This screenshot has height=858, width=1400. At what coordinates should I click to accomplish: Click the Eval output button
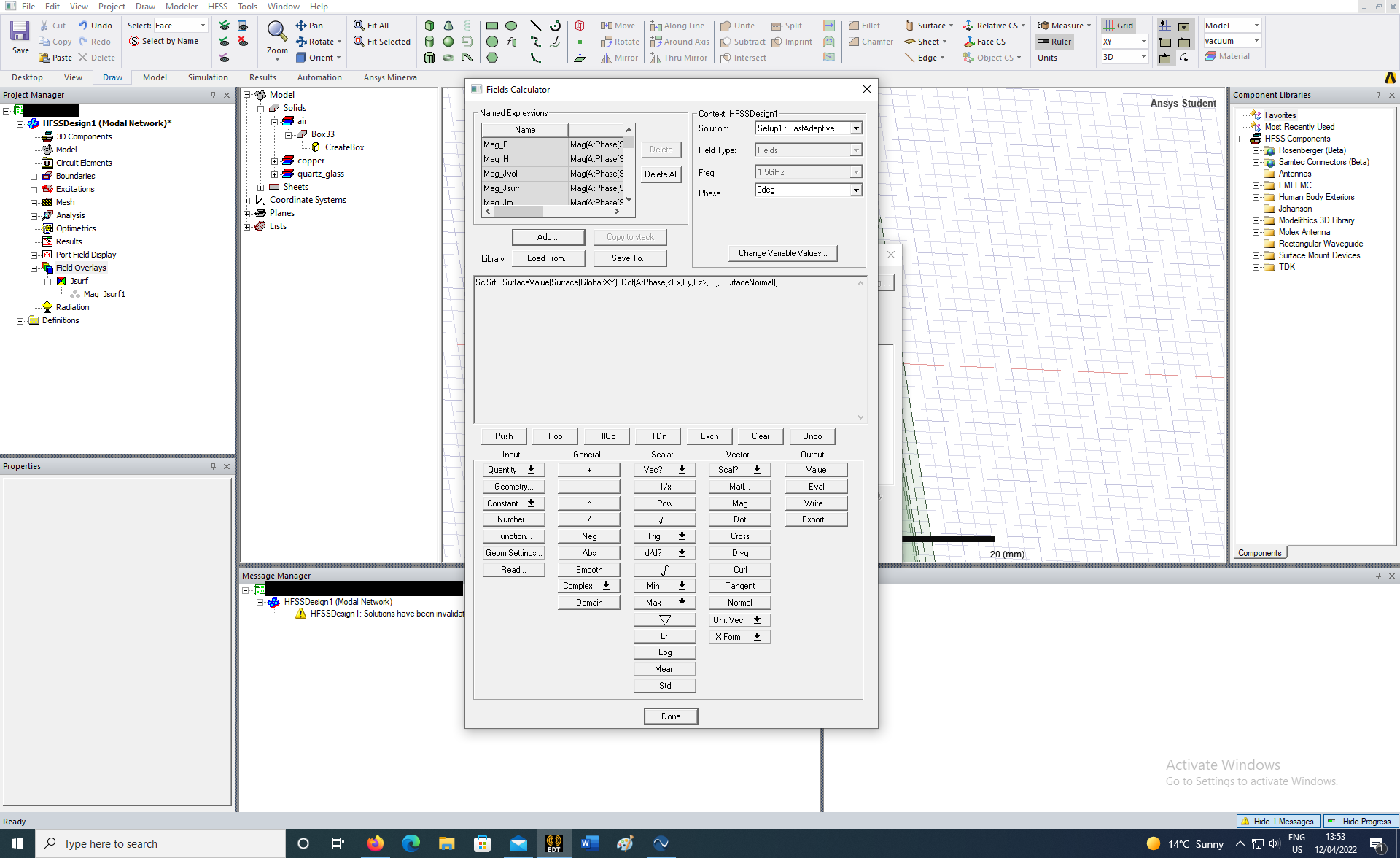click(x=816, y=487)
